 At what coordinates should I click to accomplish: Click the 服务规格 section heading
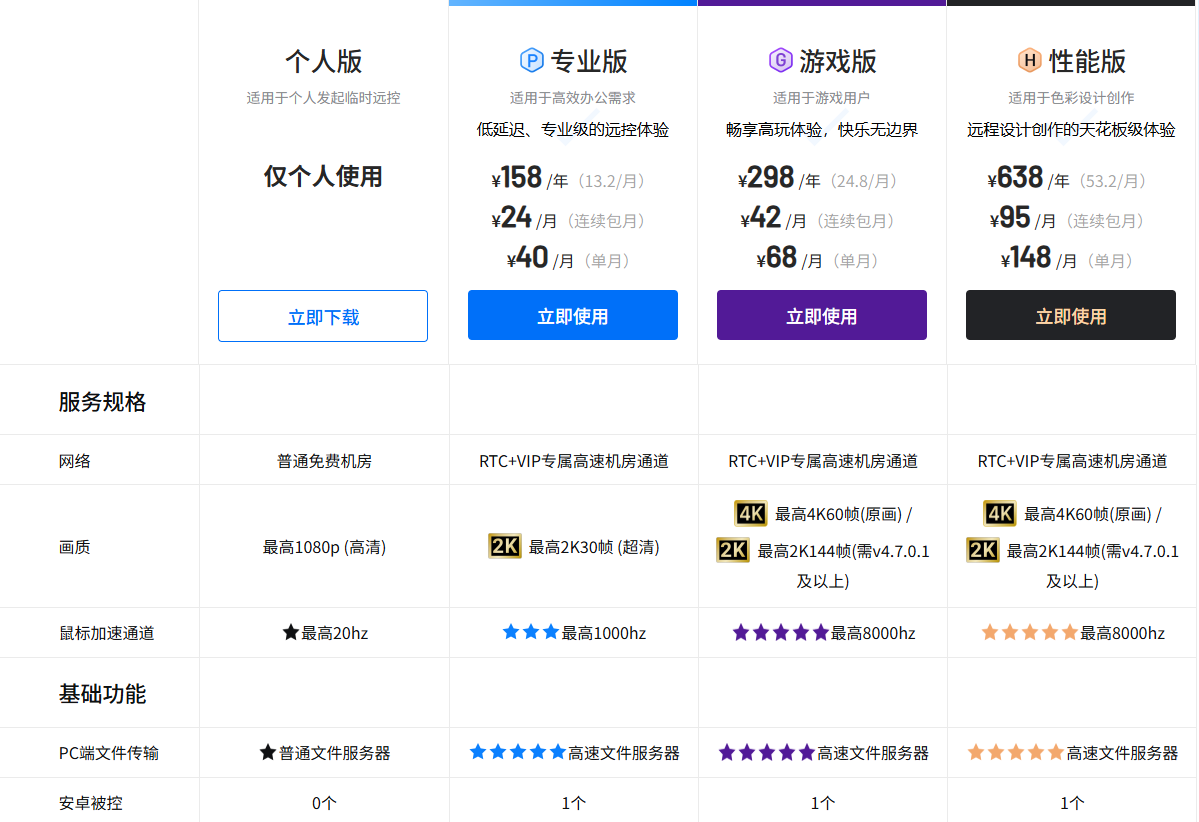pos(102,401)
